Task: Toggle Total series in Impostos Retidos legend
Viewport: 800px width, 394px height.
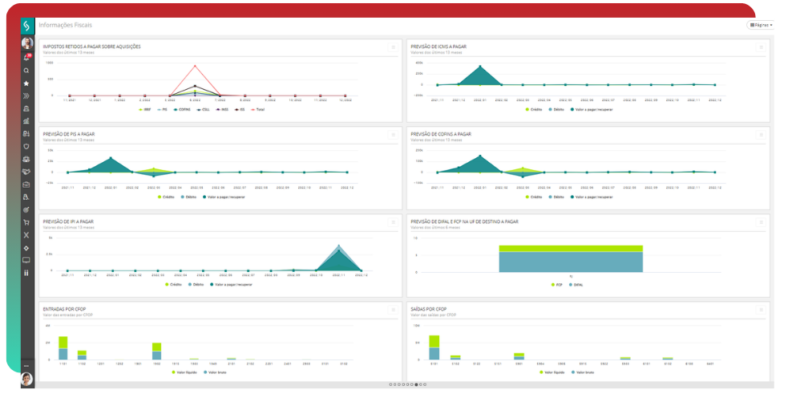Action: click(x=257, y=109)
